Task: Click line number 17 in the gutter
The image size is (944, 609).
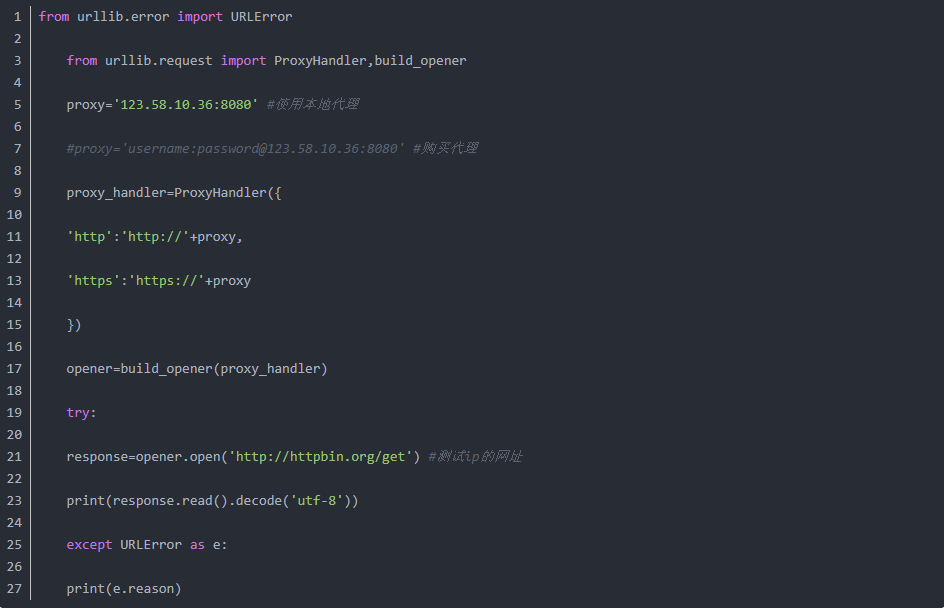Action: coord(14,369)
